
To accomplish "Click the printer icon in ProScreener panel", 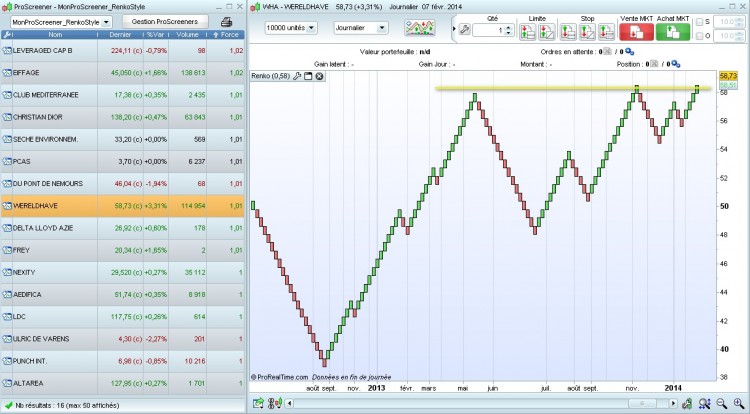I will click(x=226, y=22).
